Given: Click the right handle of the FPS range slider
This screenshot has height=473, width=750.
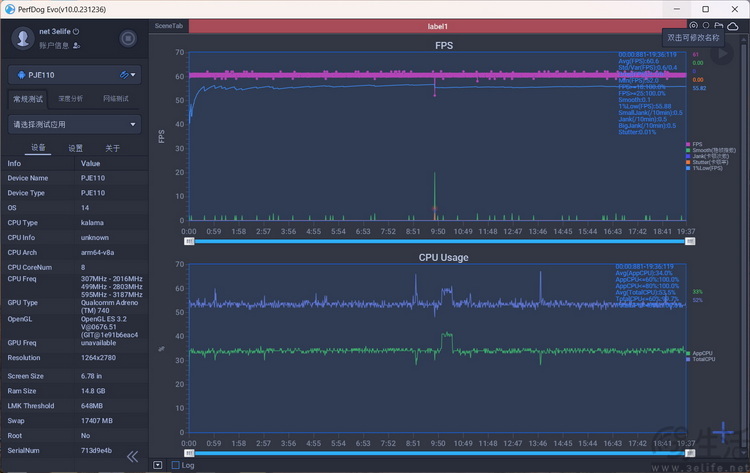Looking at the screenshot, I should pos(690,242).
